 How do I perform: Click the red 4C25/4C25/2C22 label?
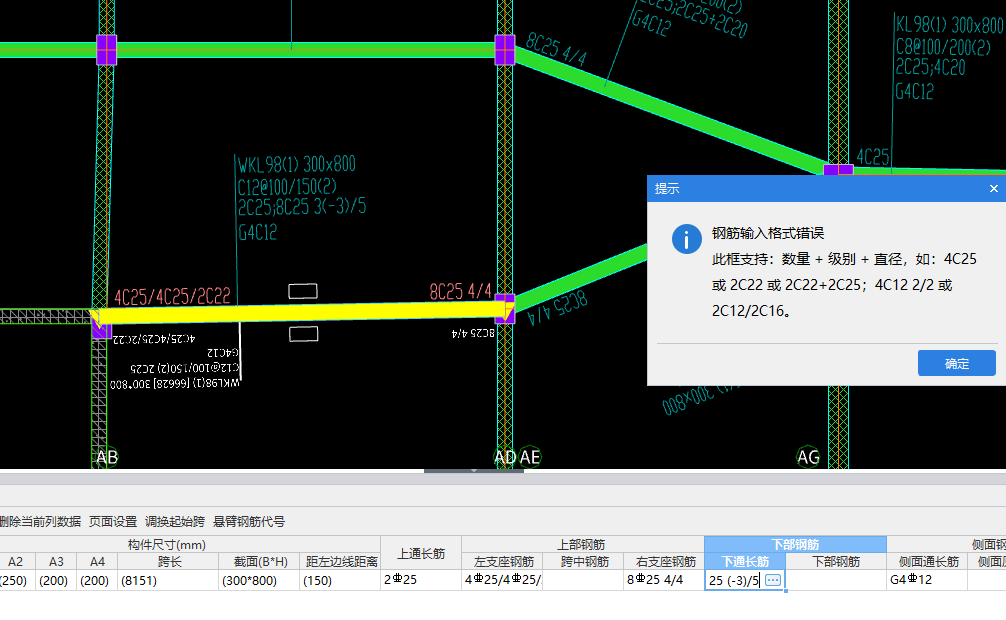pos(172,296)
